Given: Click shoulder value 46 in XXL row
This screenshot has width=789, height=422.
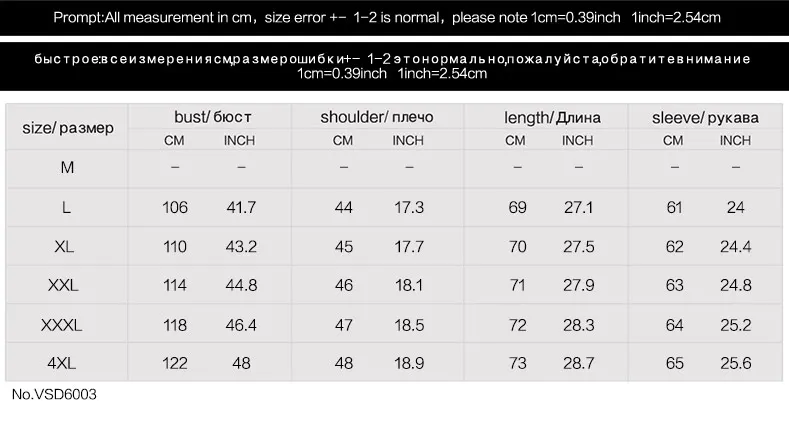Looking at the screenshot, I should pos(344,286).
